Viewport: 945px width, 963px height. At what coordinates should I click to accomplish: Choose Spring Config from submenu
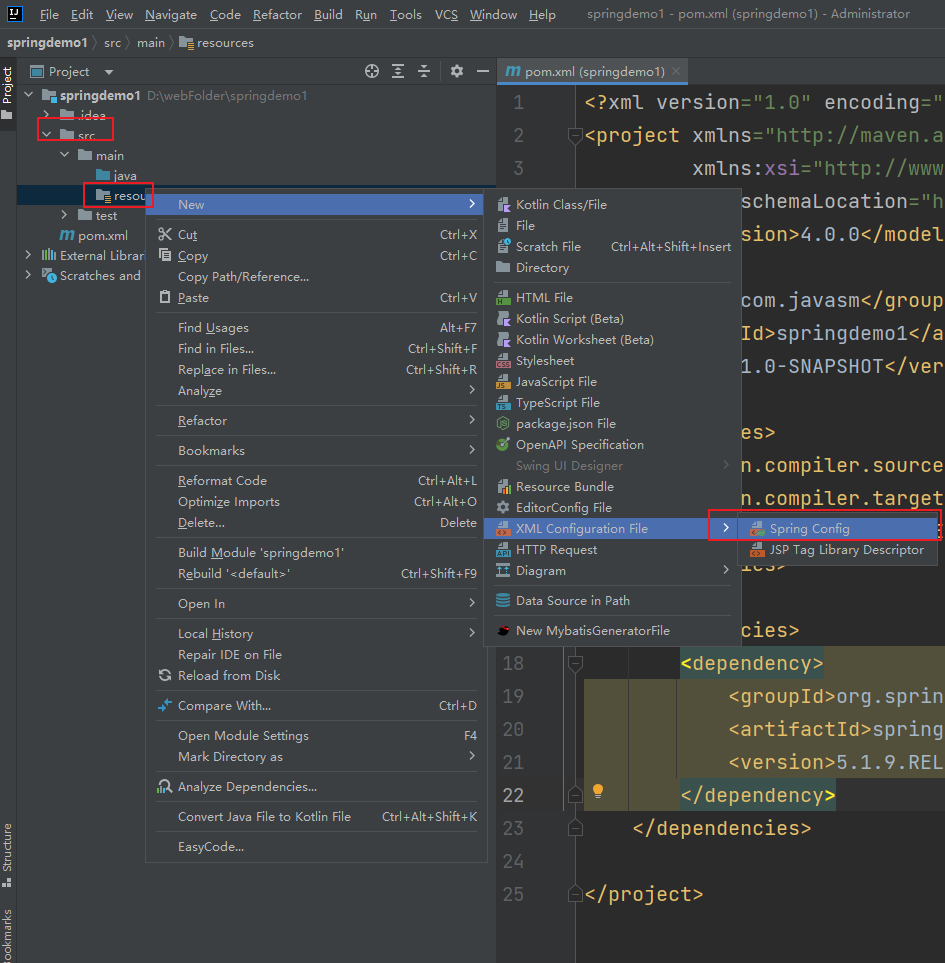click(838, 529)
